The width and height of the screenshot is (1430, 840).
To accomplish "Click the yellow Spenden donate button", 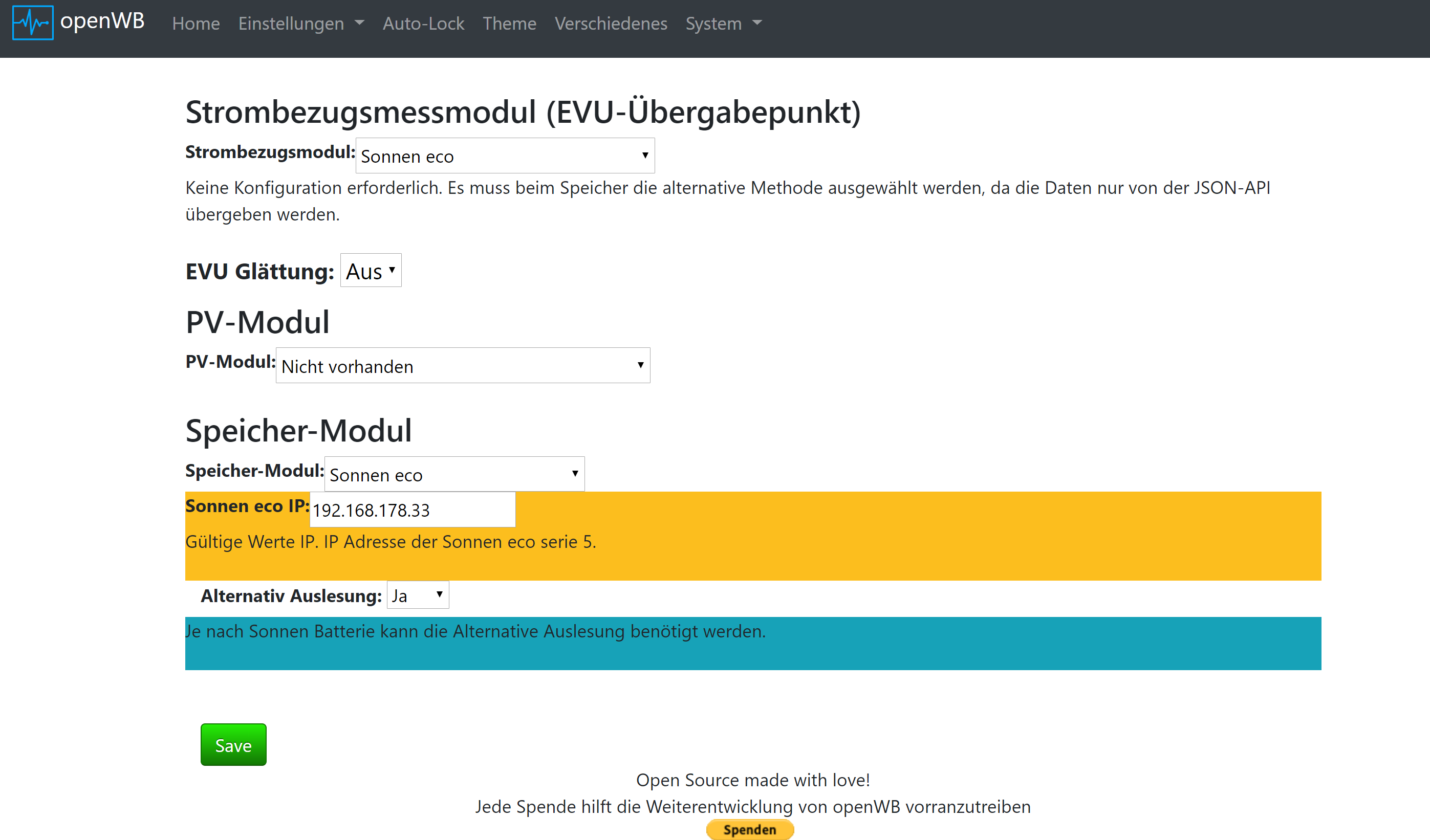I will click(749, 829).
